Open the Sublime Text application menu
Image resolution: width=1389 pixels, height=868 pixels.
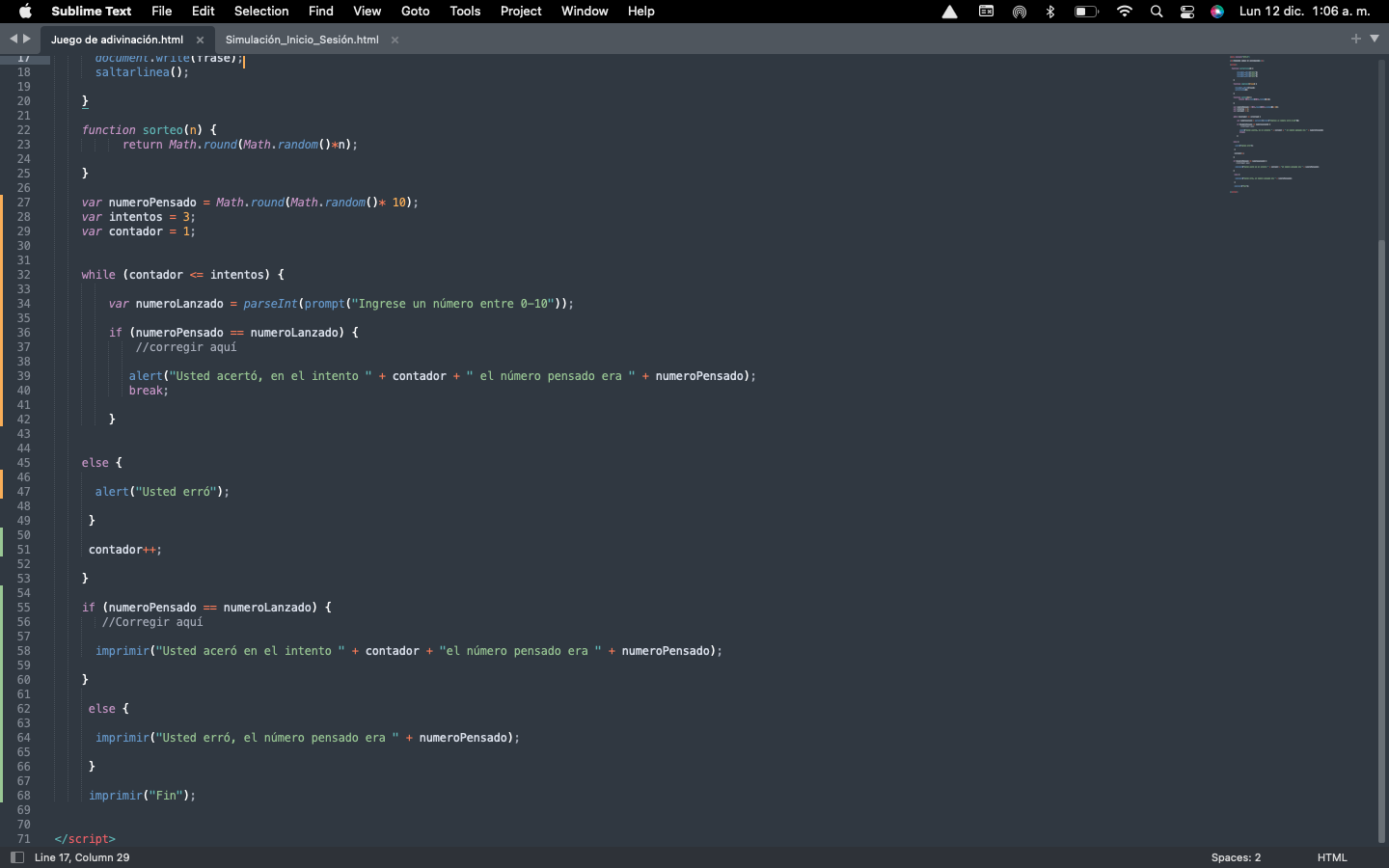(x=91, y=12)
